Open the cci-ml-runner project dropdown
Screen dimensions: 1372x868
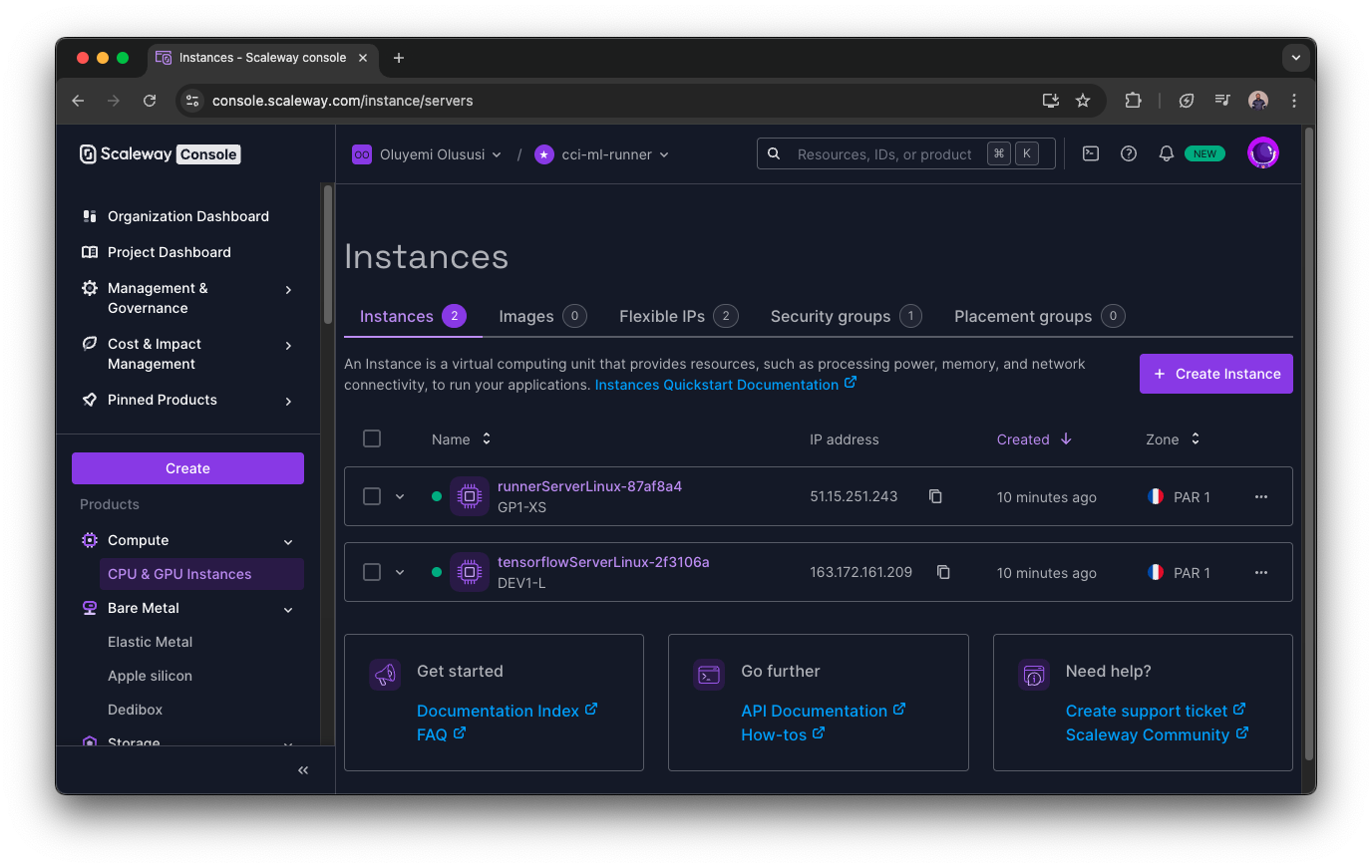[601, 153]
